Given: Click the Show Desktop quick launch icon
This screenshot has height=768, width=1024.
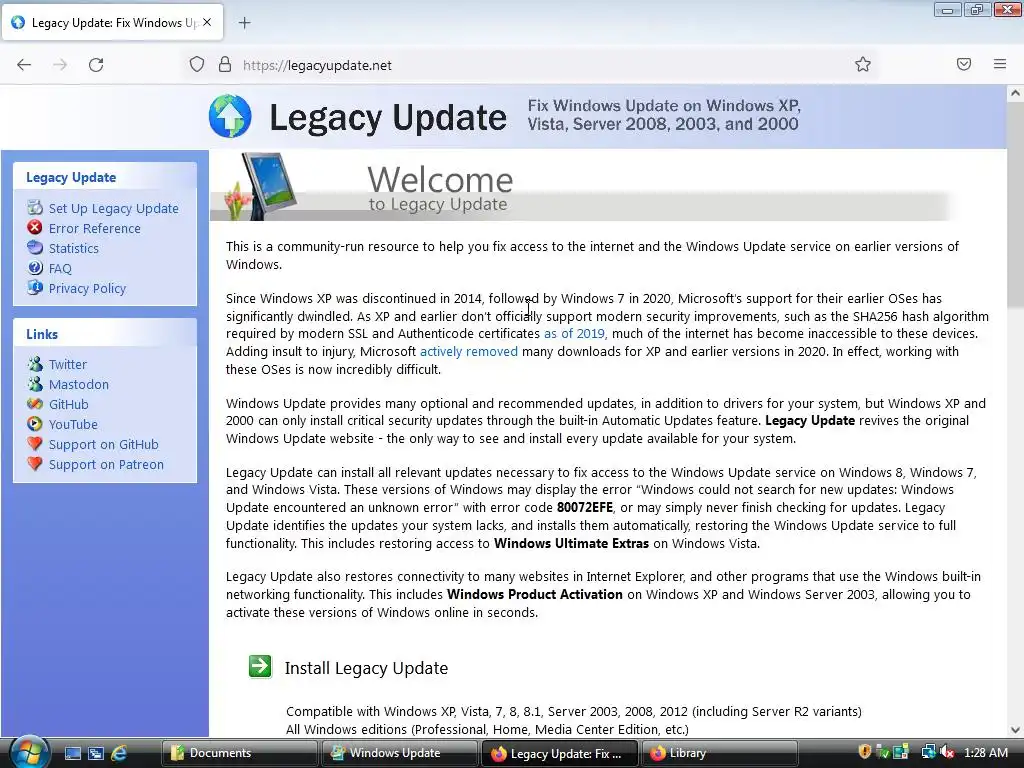Looking at the screenshot, I should (73, 753).
